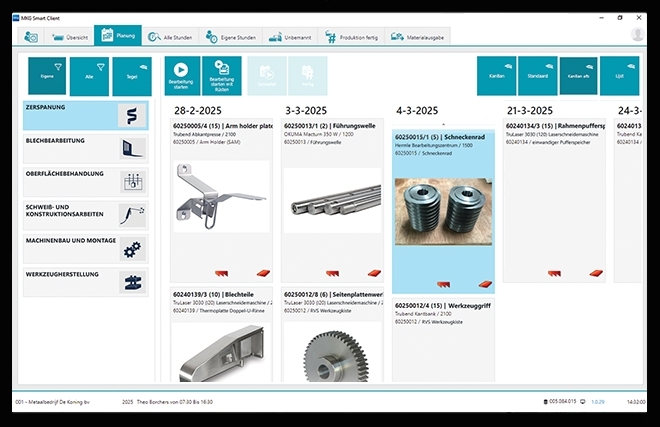Toggle the Tegel filter button
This screenshot has width=660, height=427.
pos(132,75)
